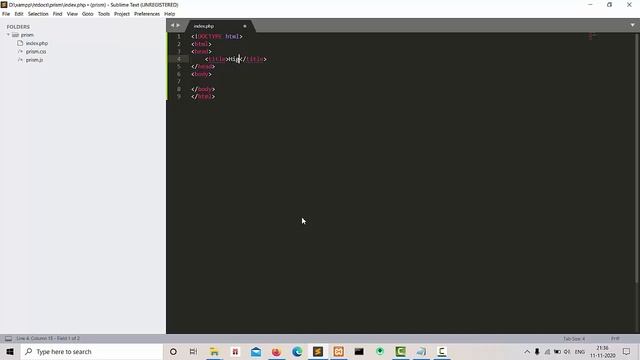Open the View menu
Image resolution: width=640 pixels, height=360 pixels.
(72, 14)
